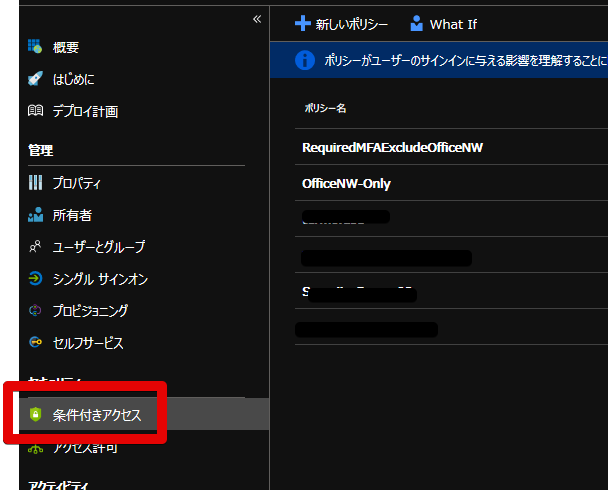This screenshot has width=608, height=490.
Task: Click the blue banner message text
Action: pyautogui.click(x=466, y=60)
